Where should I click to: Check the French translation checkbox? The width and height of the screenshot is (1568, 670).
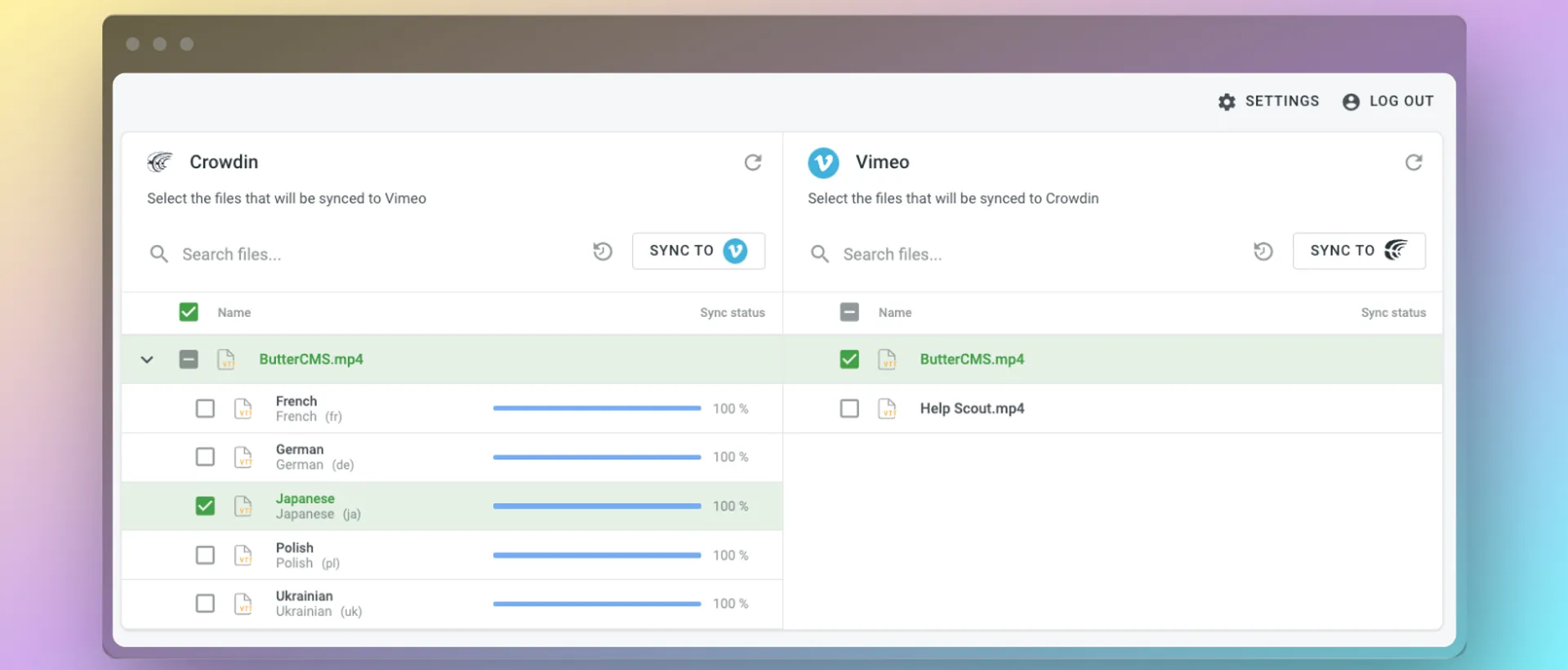pyautogui.click(x=205, y=409)
